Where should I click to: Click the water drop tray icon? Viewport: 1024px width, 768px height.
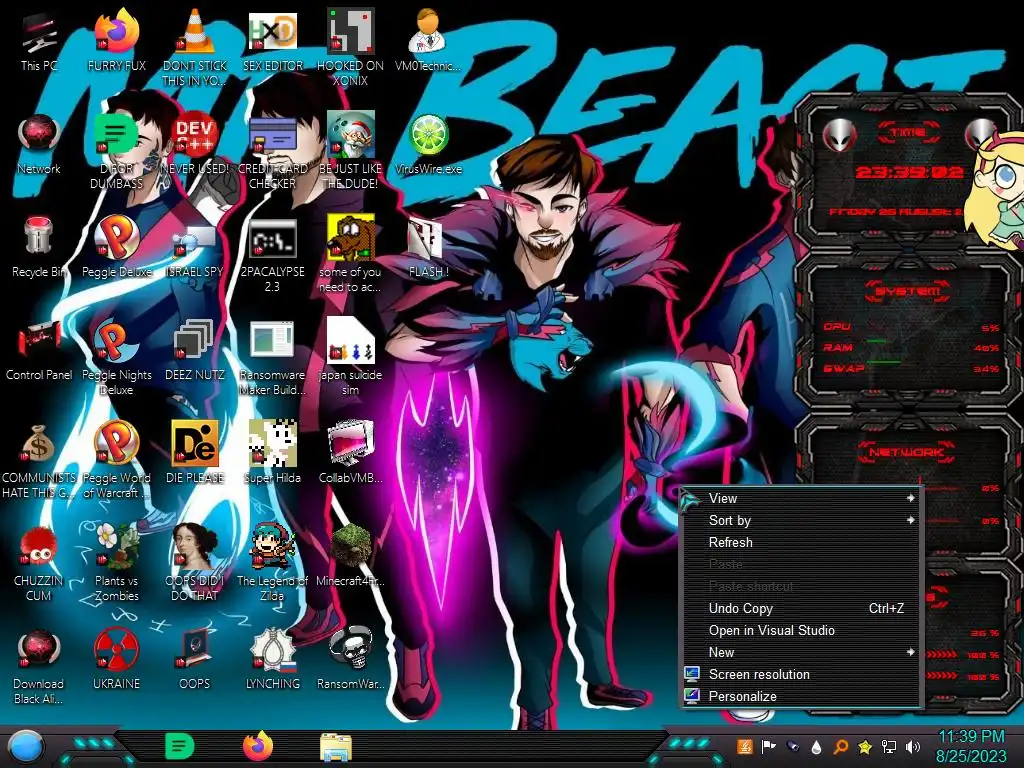pos(816,746)
